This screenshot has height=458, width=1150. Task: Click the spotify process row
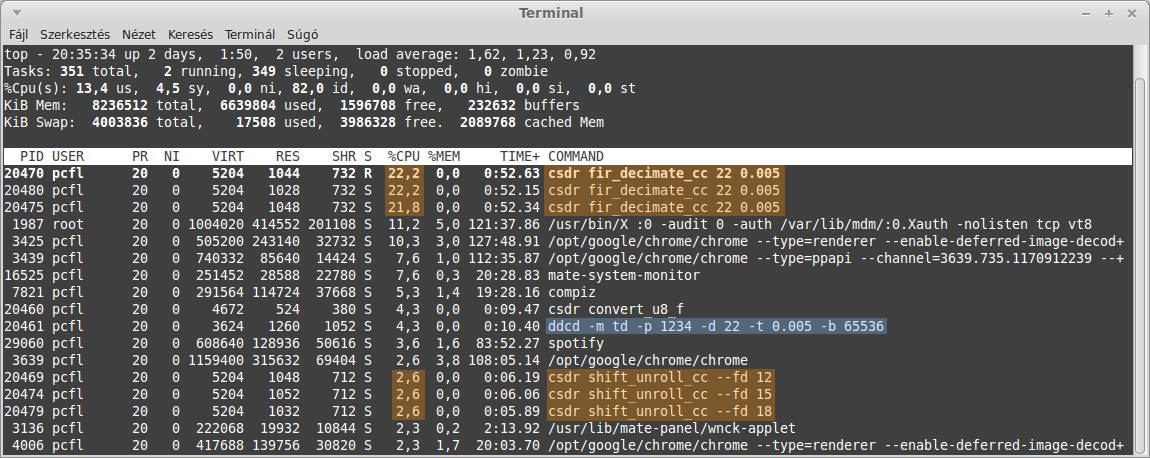point(565,343)
